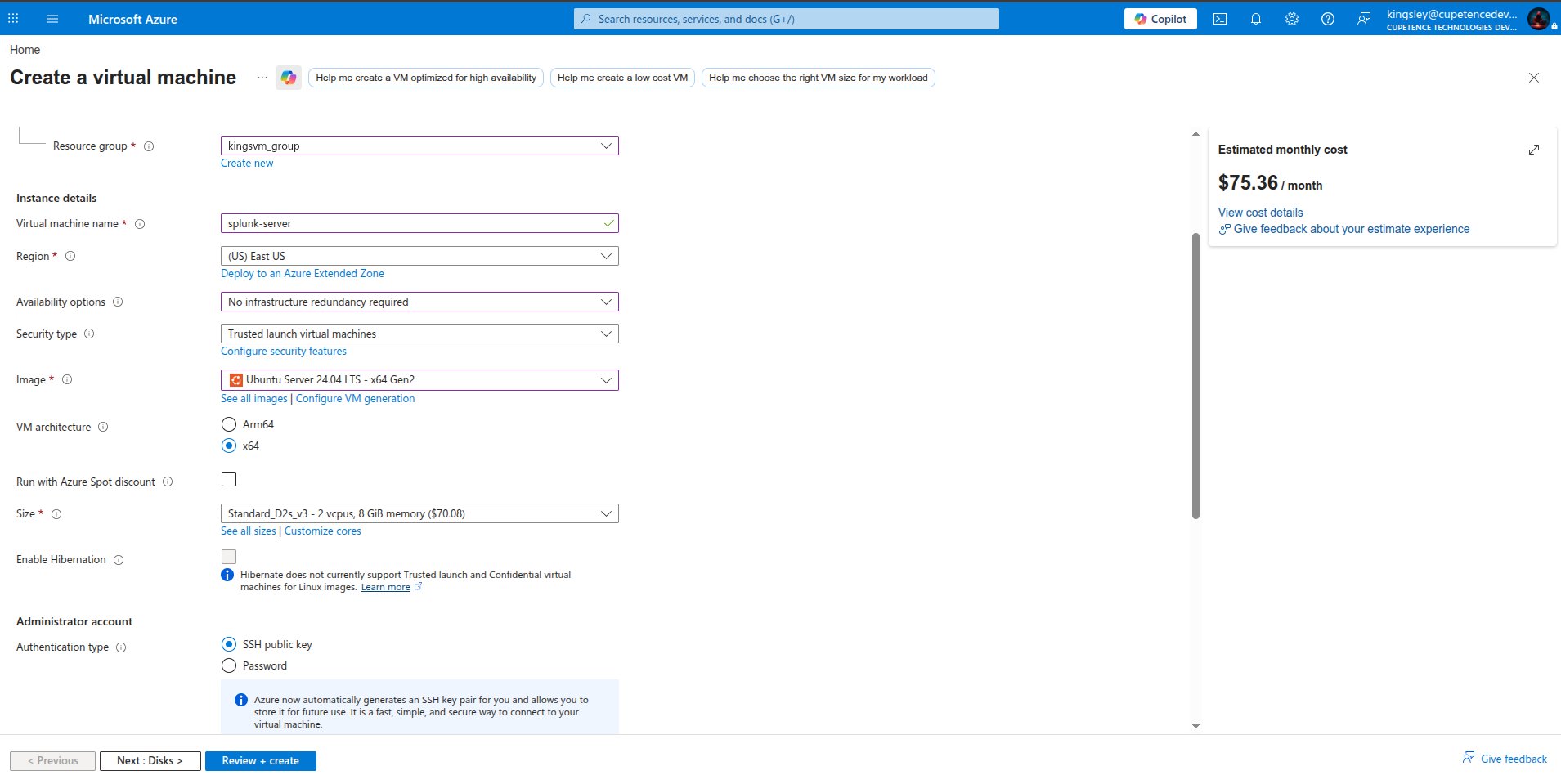Show info tooltip for Enable Hibernation
Screen dimensions: 1561x784
coord(119,560)
